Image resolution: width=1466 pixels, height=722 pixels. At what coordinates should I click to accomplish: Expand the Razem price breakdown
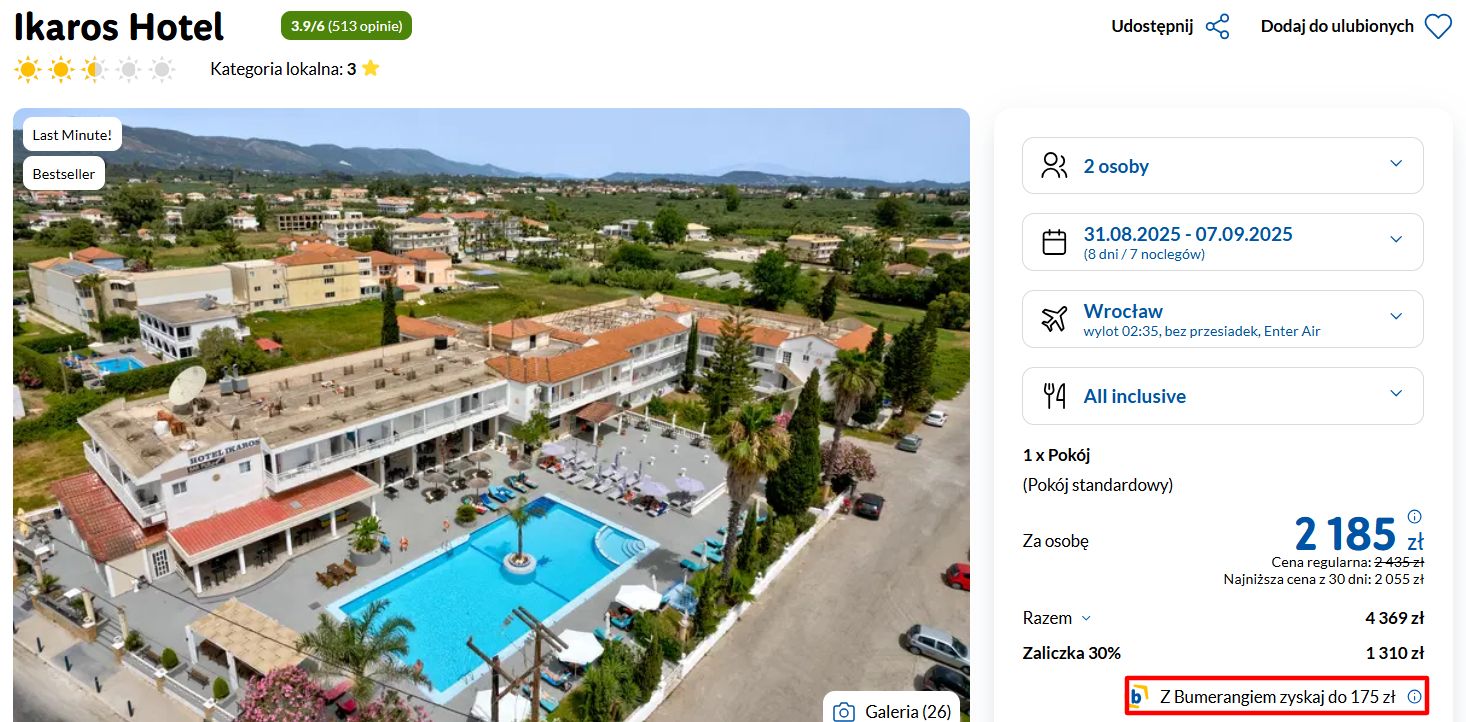pos(1057,618)
